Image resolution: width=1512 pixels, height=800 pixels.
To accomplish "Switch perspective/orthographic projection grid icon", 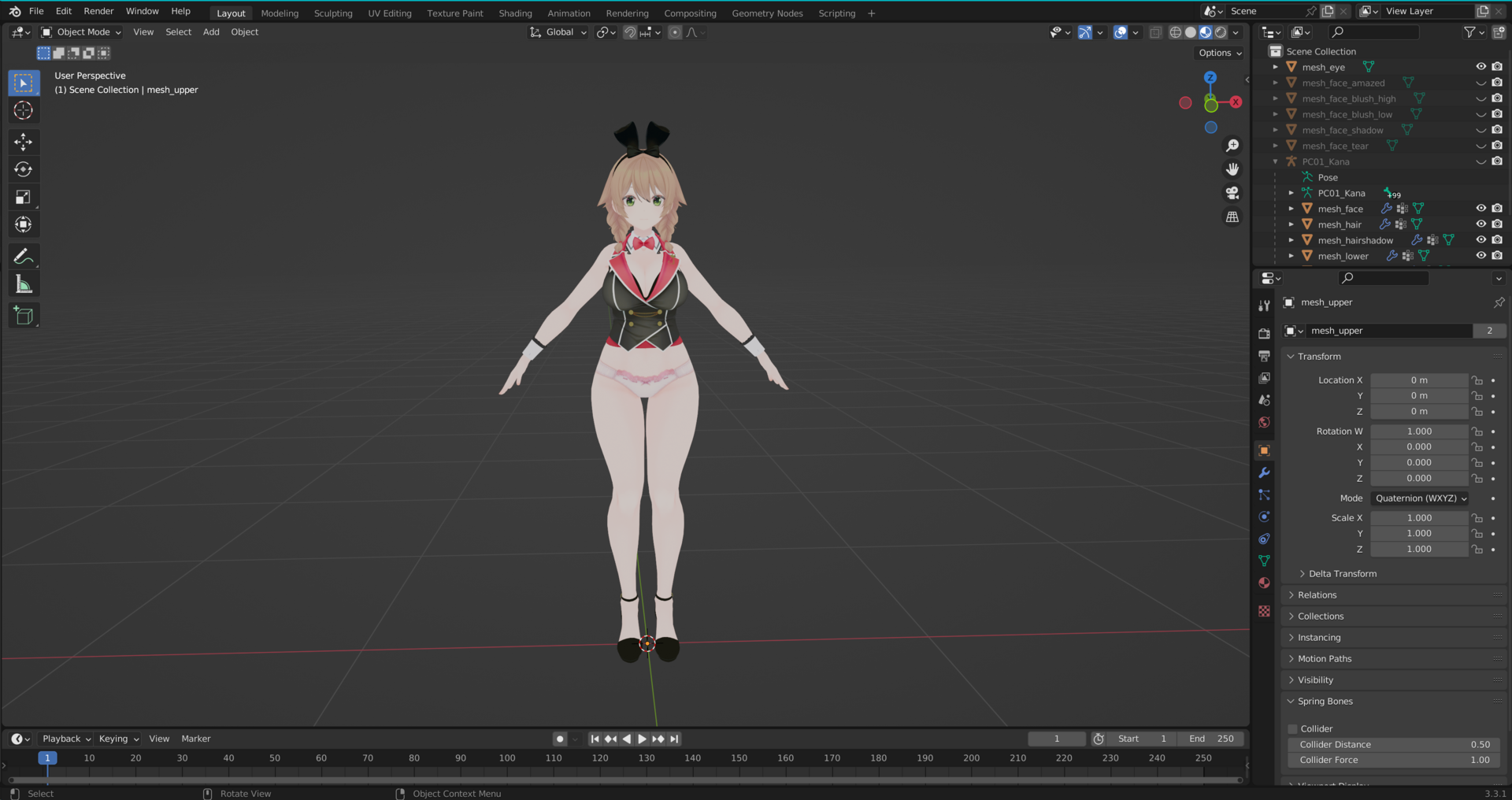I will pos(1232,217).
